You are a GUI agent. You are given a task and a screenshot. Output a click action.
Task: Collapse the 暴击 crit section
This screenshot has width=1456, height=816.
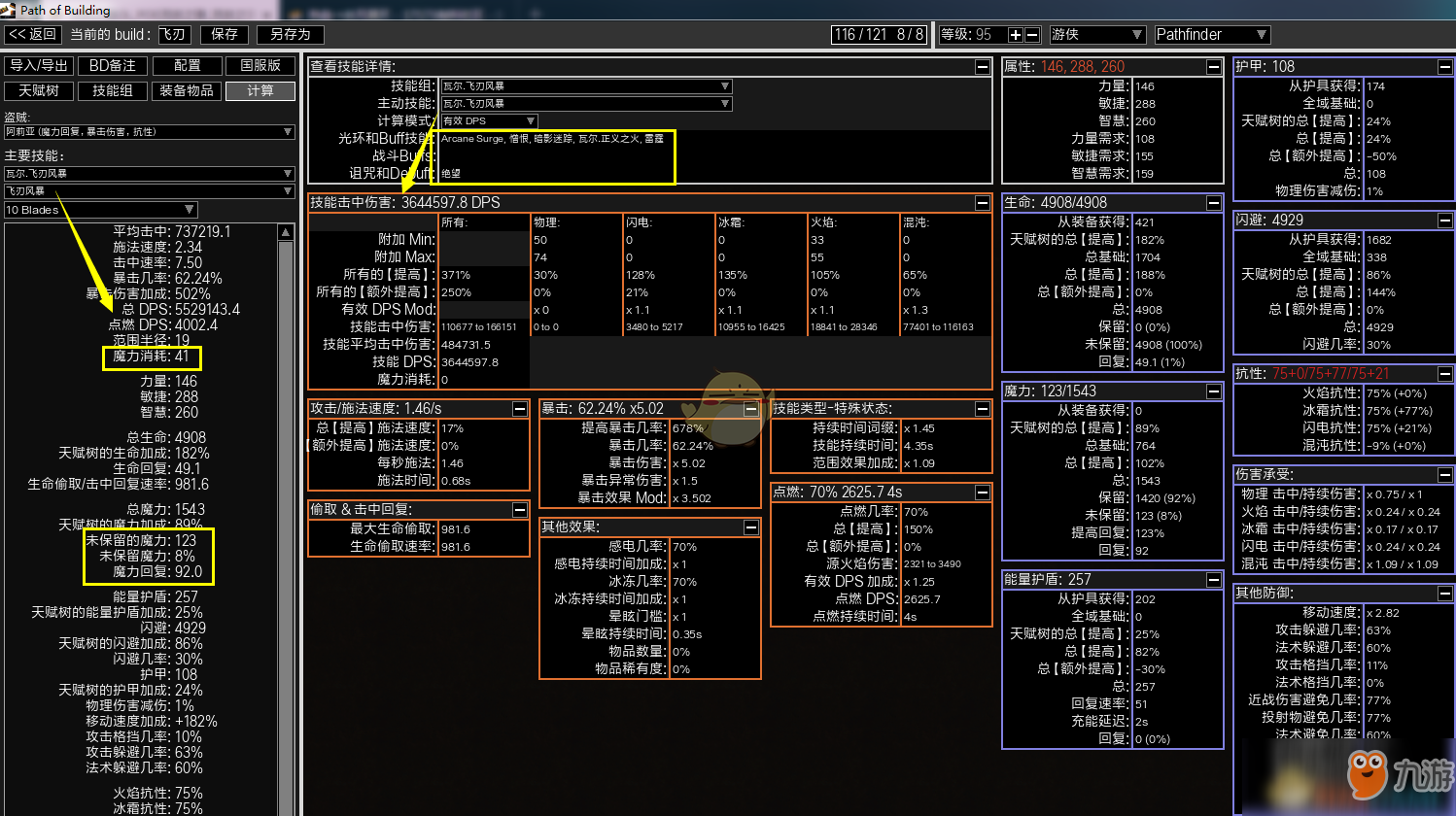(x=751, y=408)
